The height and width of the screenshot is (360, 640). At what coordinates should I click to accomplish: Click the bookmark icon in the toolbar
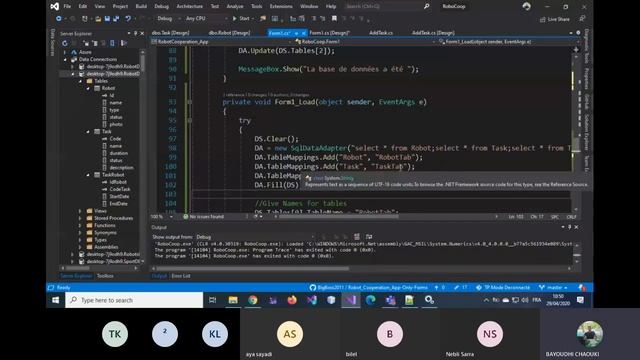tap(334, 18)
